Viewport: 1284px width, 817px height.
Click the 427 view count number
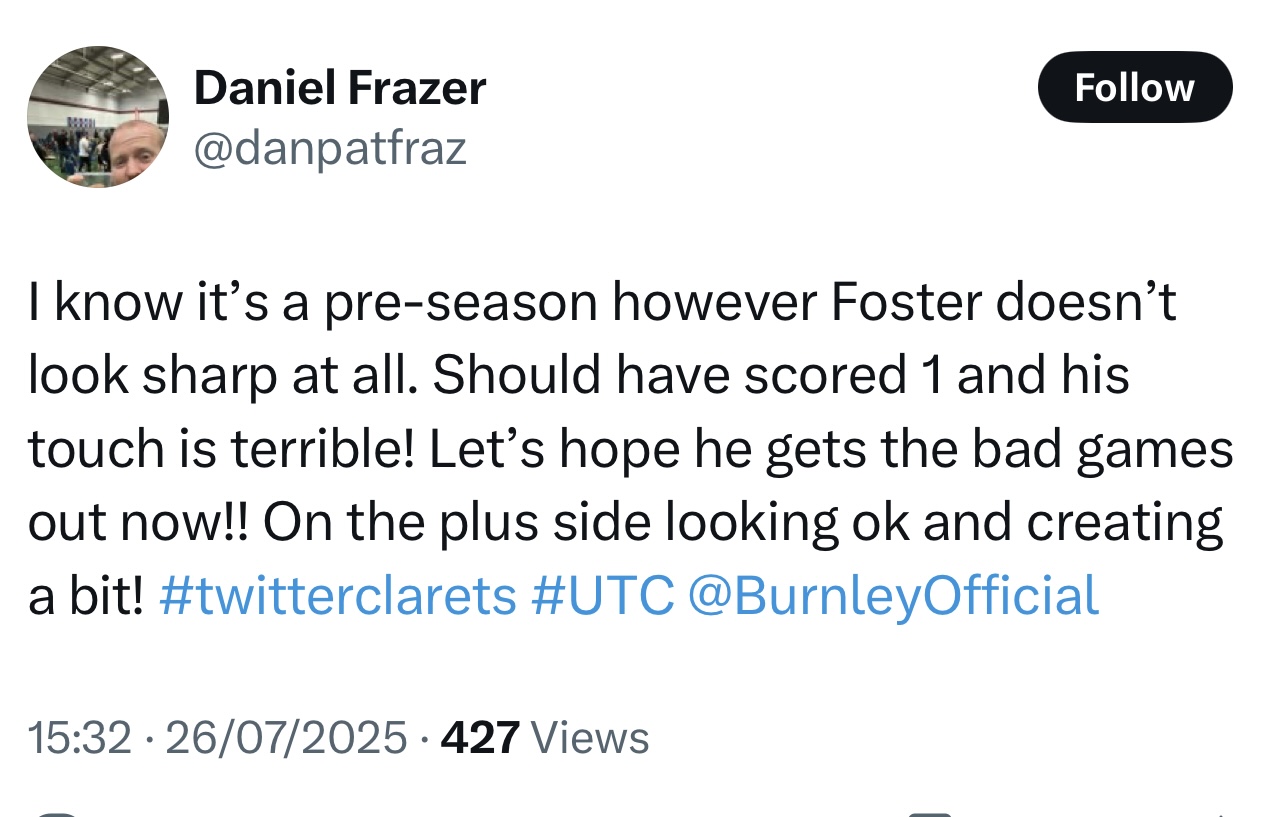click(x=480, y=738)
